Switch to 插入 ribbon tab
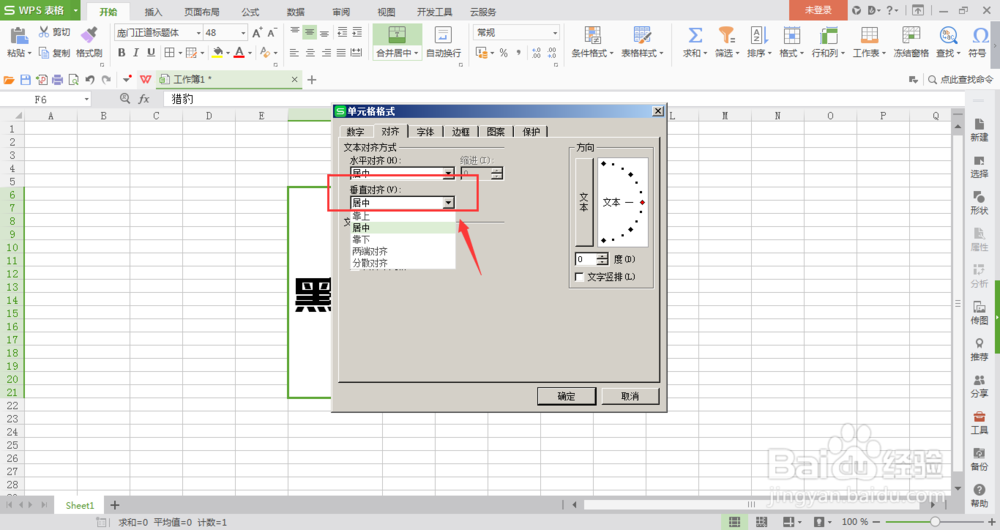The height and width of the screenshot is (530, 1000). coord(153,11)
